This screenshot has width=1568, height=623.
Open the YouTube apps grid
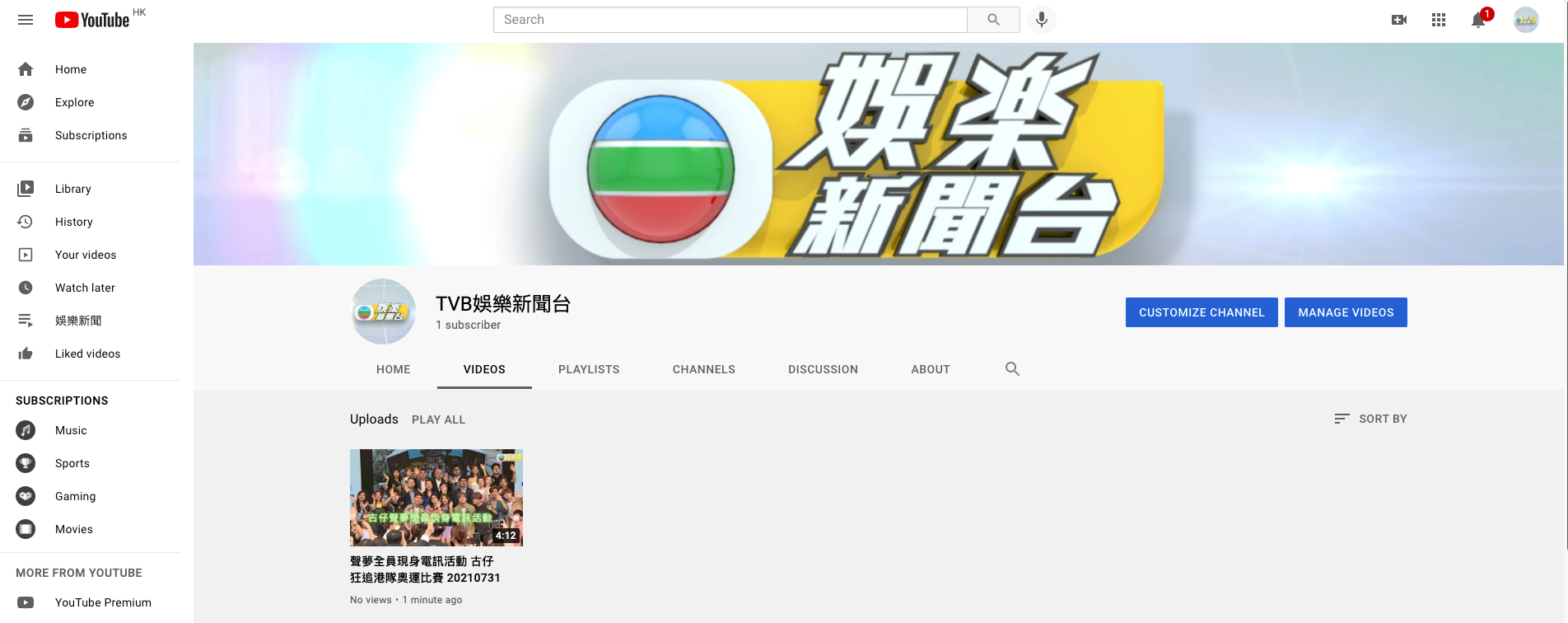[x=1439, y=20]
